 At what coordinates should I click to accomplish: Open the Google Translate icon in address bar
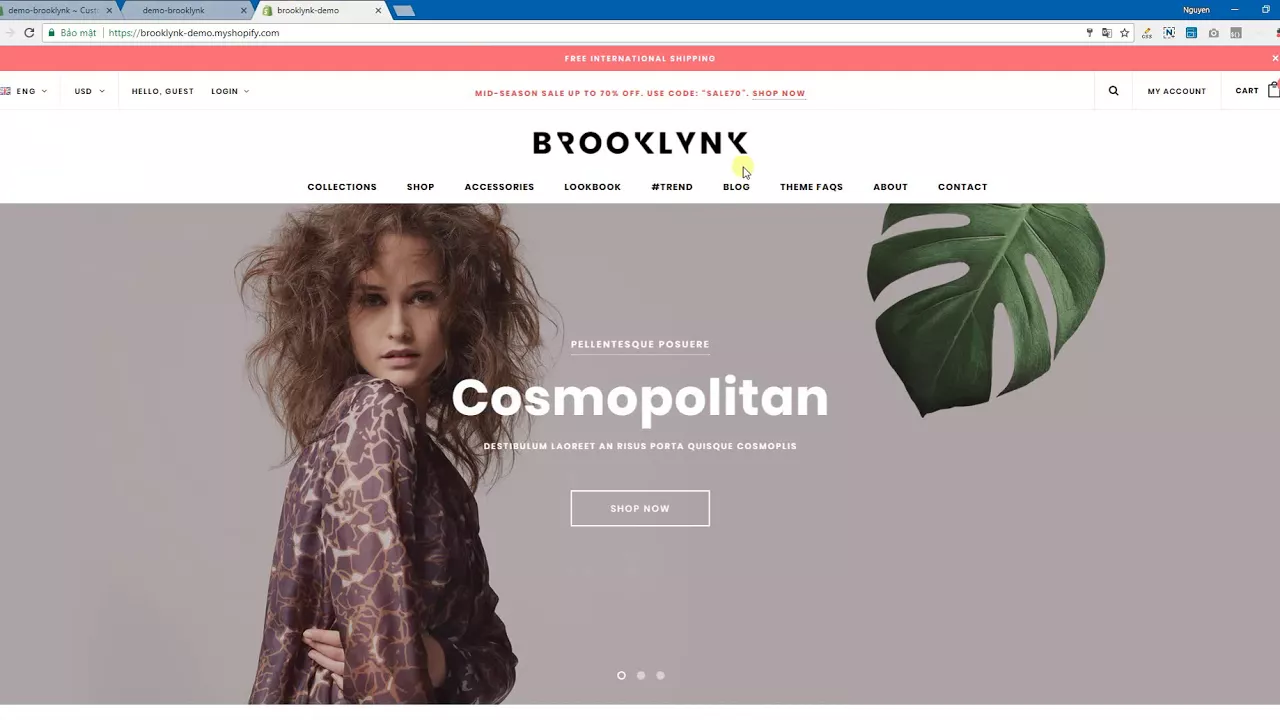click(x=1106, y=33)
